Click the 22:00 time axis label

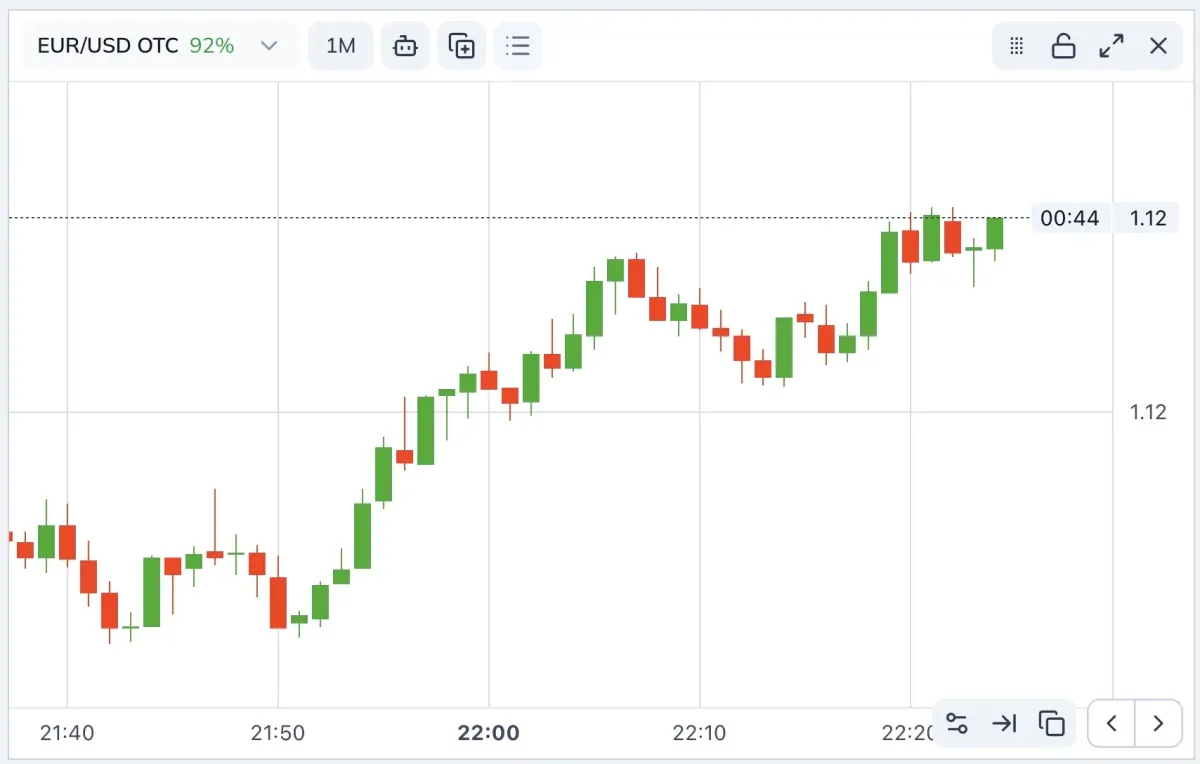(x=489, y=733)
